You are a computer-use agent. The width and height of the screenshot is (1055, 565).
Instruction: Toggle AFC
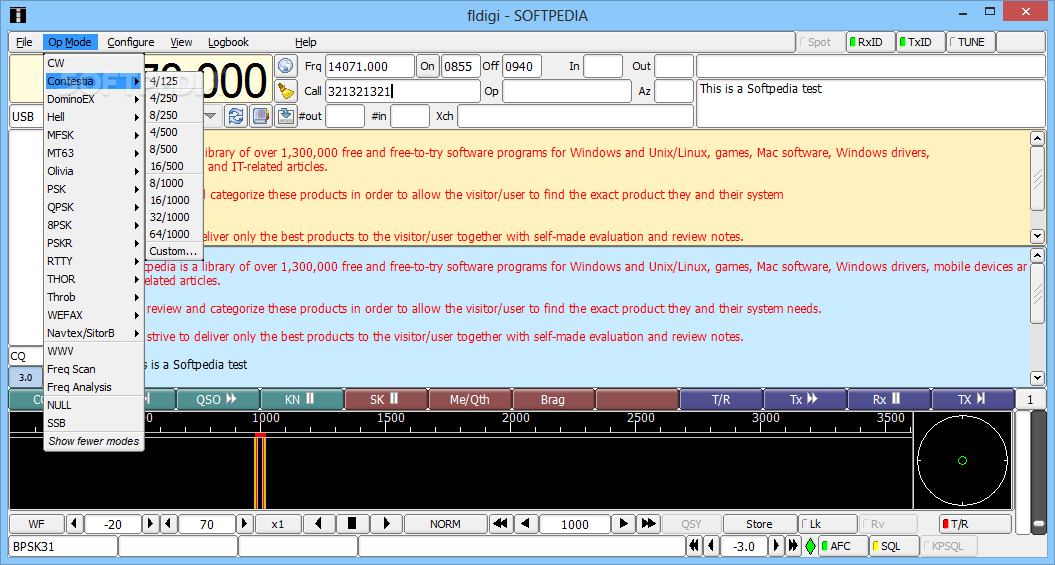click(x=843, y=546)
